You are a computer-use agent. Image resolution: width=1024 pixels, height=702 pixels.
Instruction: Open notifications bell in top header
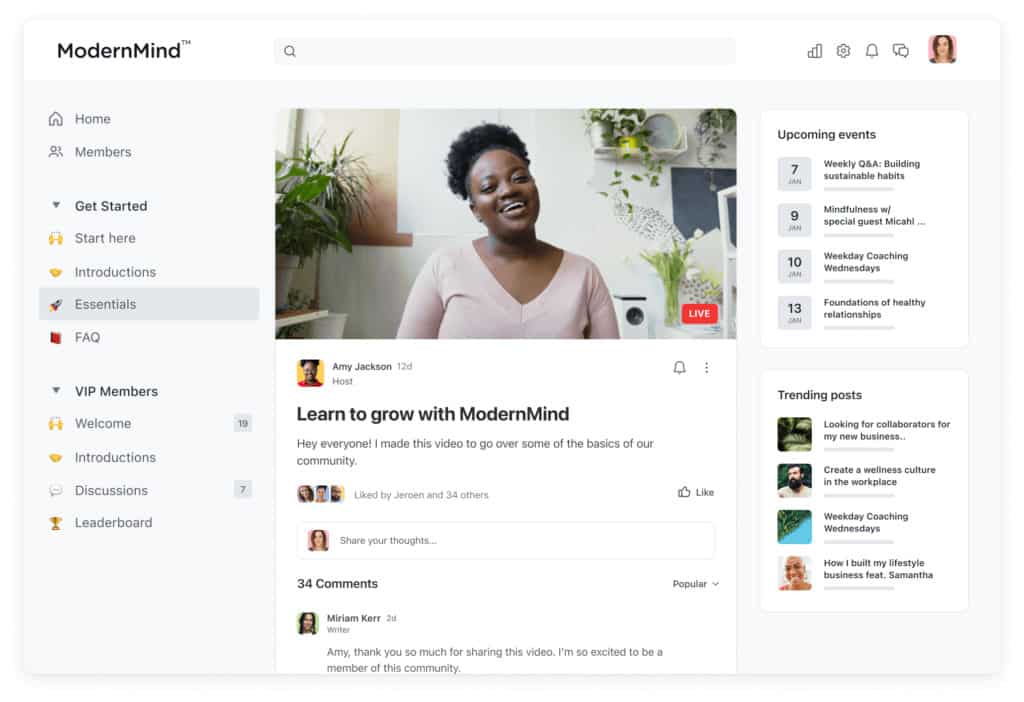871,51
